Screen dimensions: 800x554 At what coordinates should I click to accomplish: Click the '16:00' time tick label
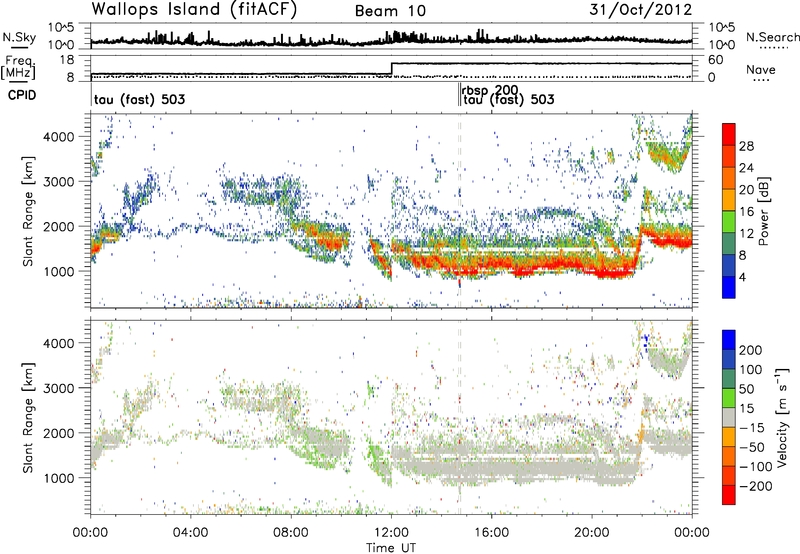(x=491, y=533)
